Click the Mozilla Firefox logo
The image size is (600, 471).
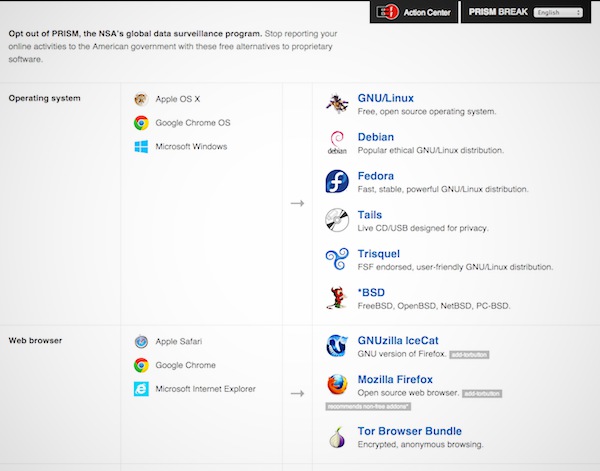pos(337,385)
